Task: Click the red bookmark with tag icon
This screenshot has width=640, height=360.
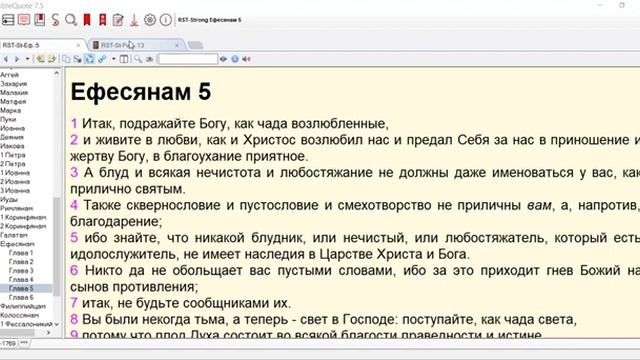Action: click(102, 20)
